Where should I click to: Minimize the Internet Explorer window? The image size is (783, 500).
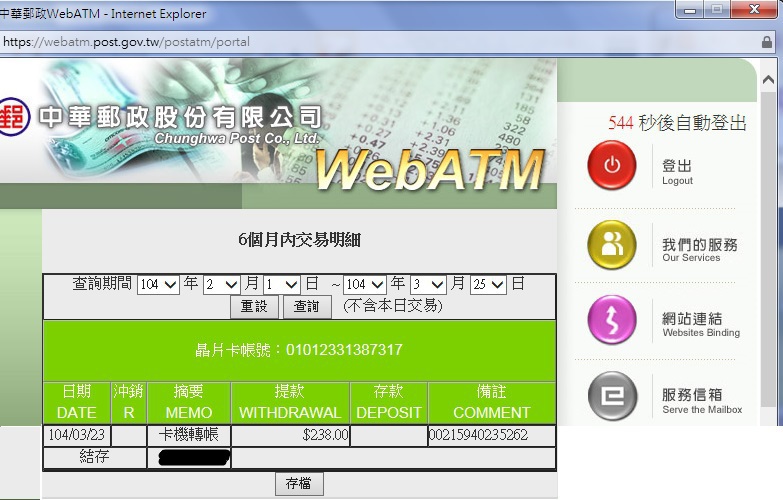click(x=690, y=9)
